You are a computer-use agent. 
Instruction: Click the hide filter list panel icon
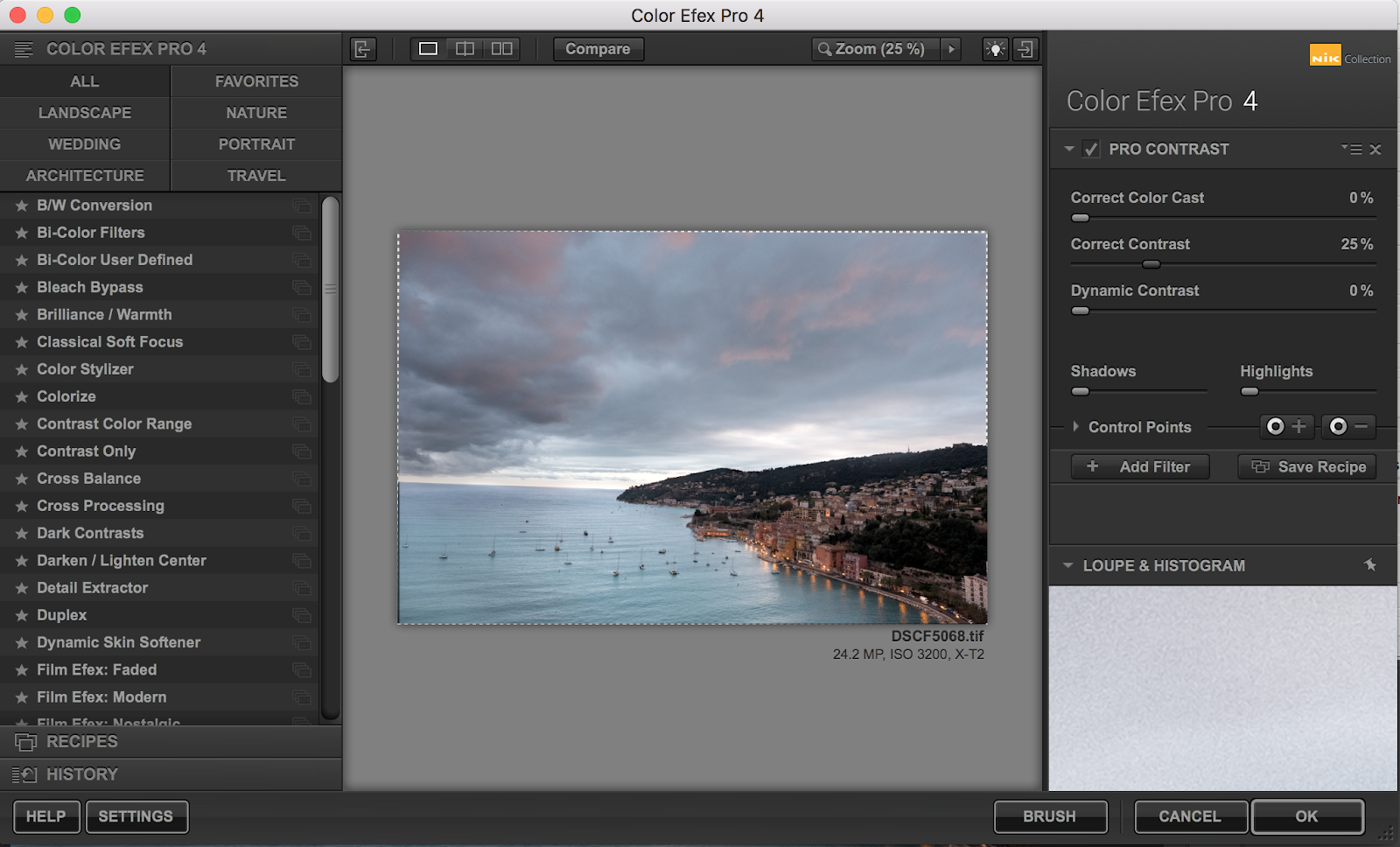tap(363, 49)
